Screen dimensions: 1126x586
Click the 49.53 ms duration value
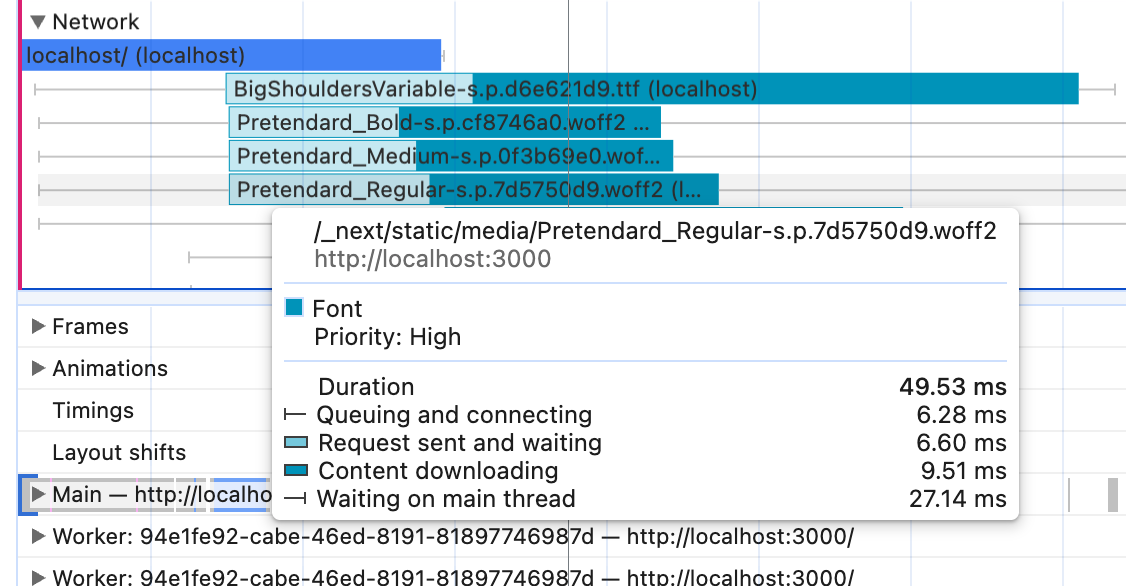pyautogui.click(x=953, y=387)
